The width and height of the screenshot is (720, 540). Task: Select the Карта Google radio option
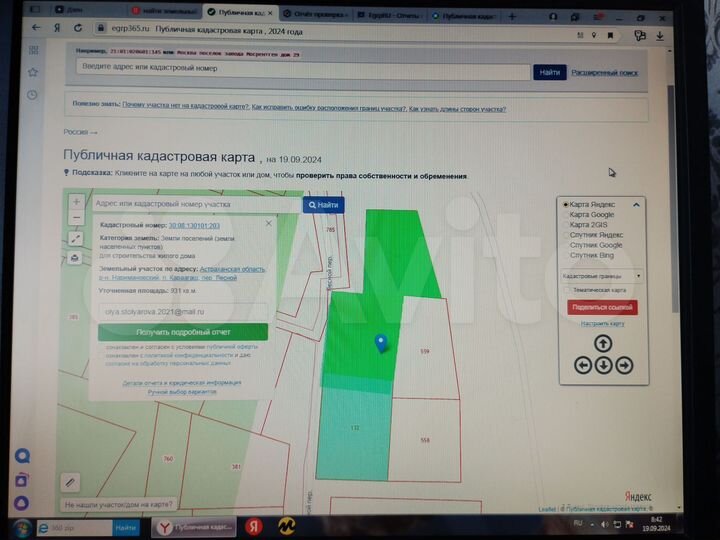coord(566,214)
